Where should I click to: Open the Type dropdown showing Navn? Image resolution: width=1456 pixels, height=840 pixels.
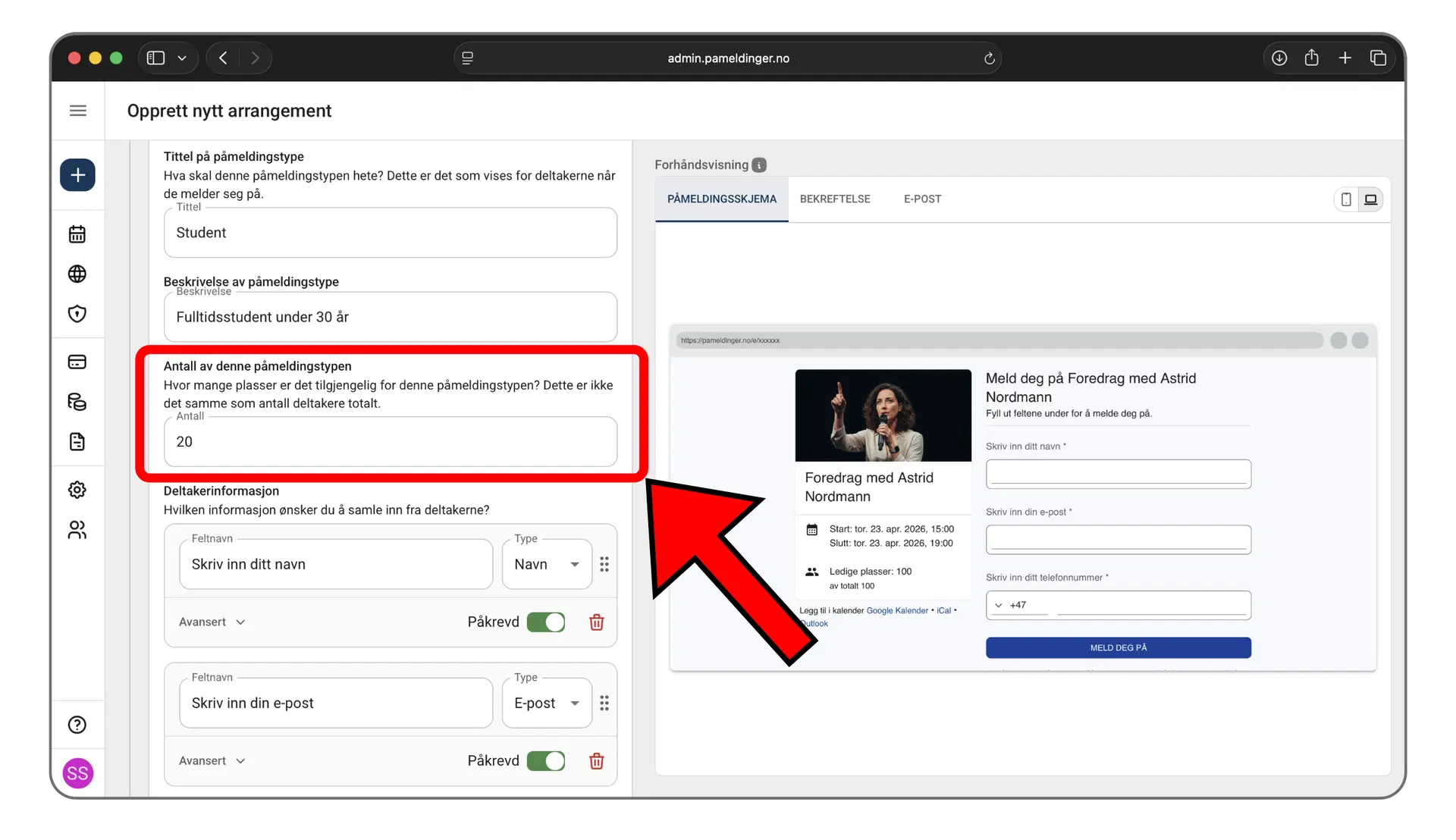[x=546, y=564]
